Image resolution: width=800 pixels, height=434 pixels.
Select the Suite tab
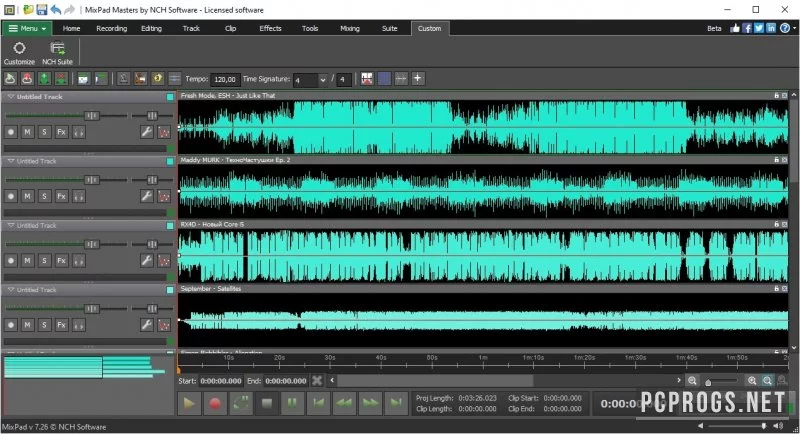pyautogui.click(x=390, y=29)
